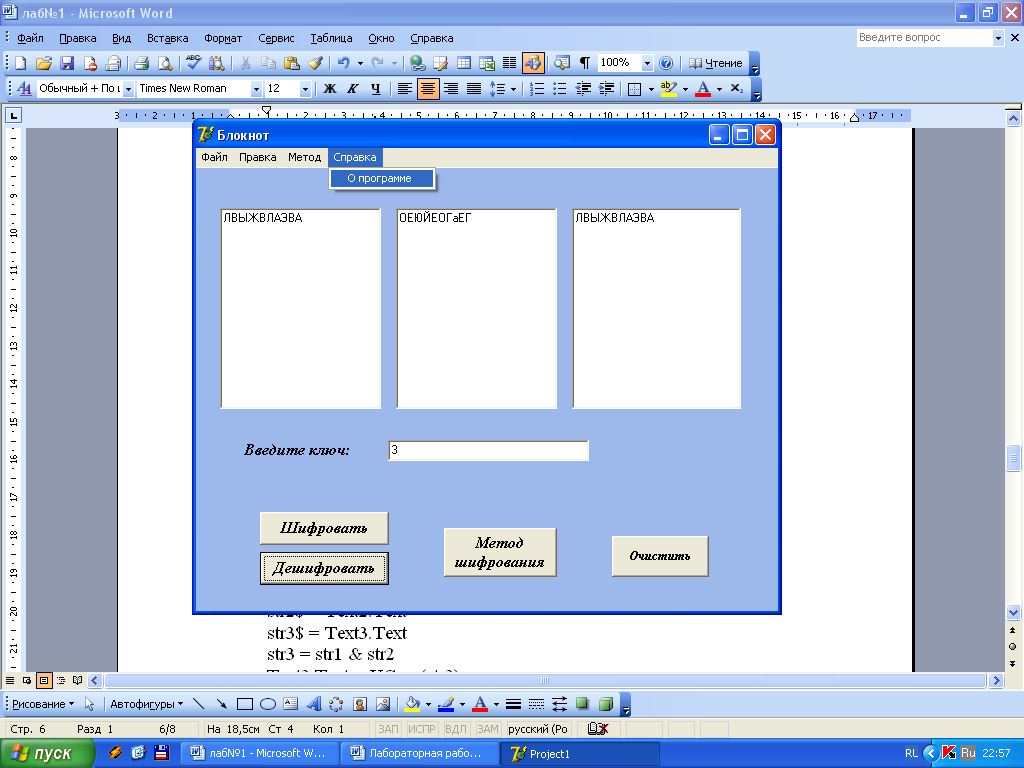Align text to the right
The height and width of the screenshot is (768, 1024).
pyautogui.click(x=451, y=89)
